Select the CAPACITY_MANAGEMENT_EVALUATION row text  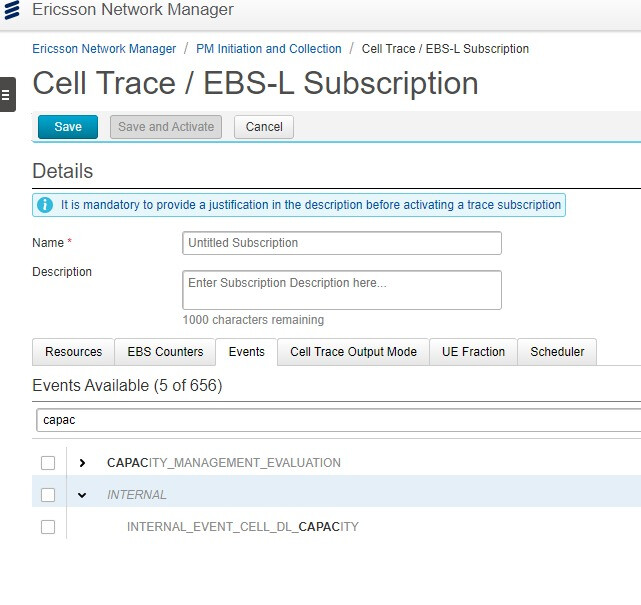click(224, 463)
